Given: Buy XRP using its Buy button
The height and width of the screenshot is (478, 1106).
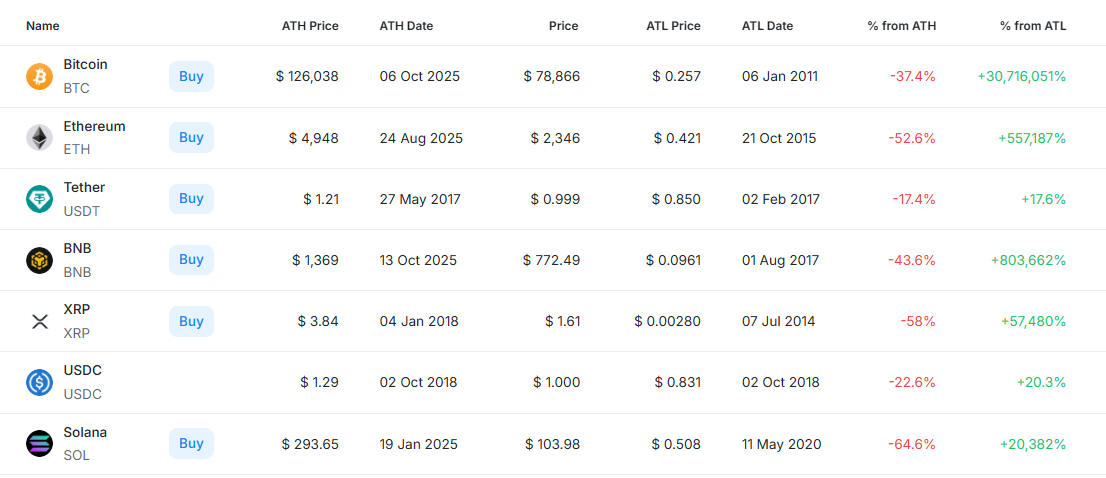Looking at the screenshot, I should (191, 321).
